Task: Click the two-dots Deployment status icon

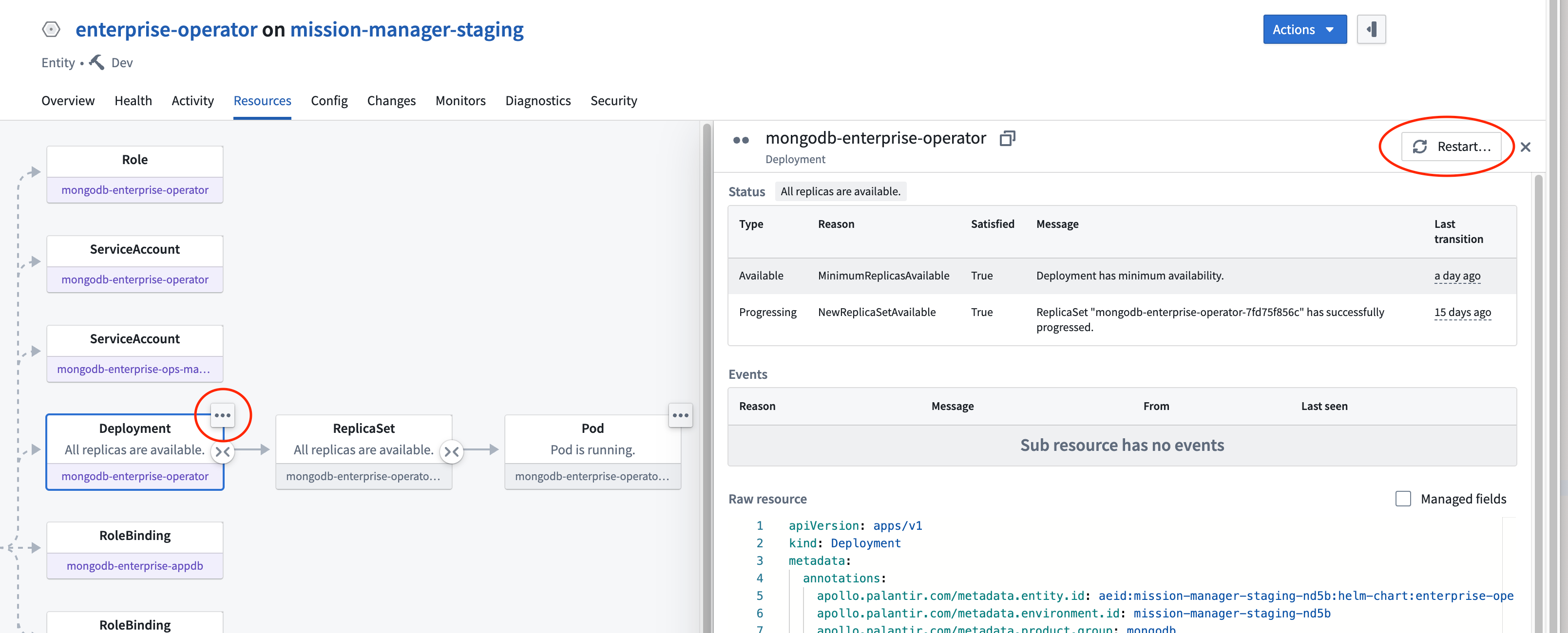Action: click(741, 140)
